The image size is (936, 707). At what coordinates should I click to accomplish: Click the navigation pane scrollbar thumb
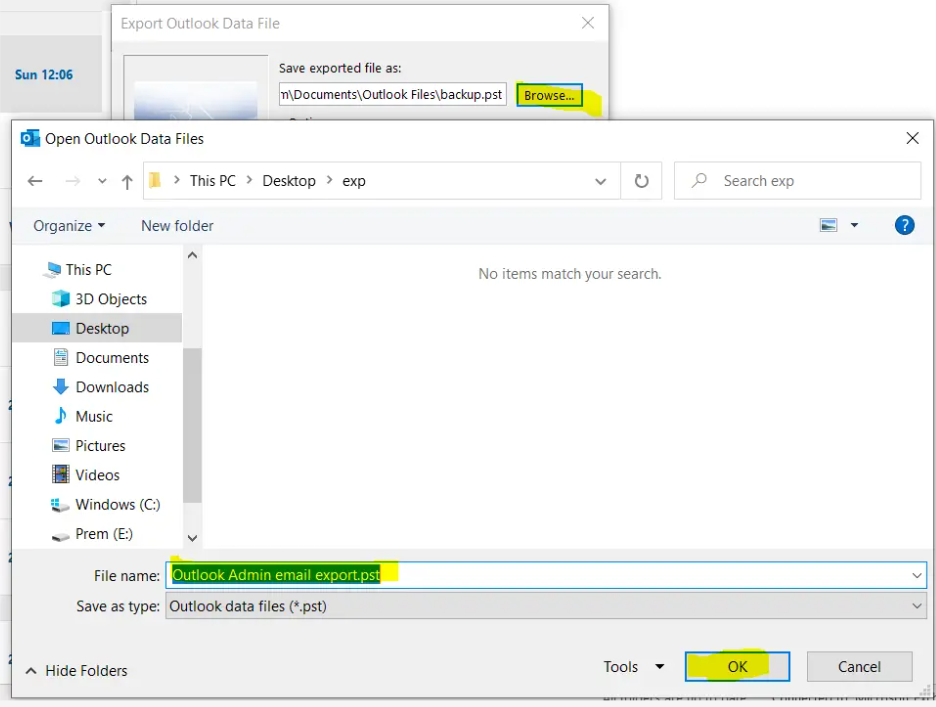pyautogui.click(x=192, y=425)
